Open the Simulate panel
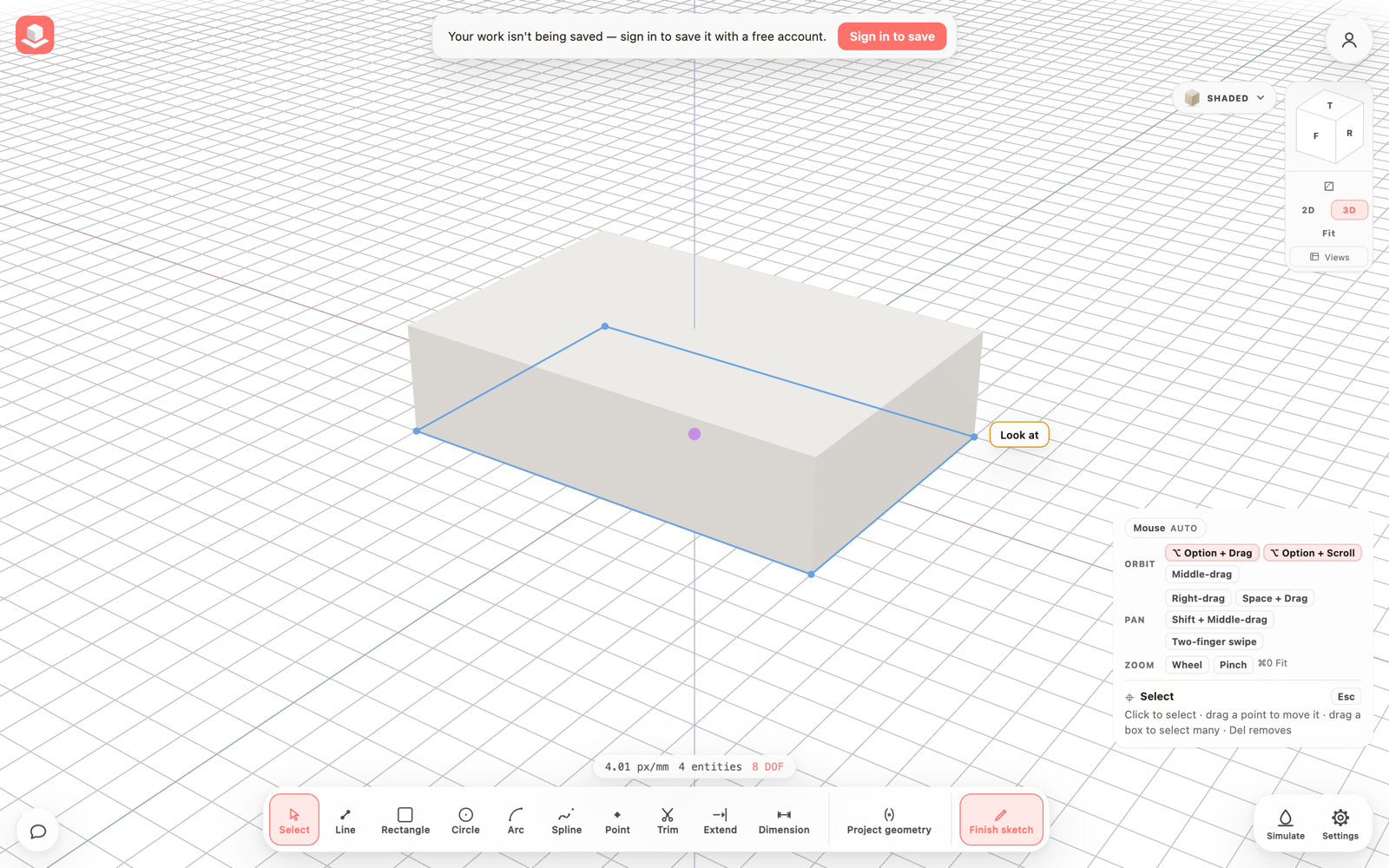Screen dimensions: 1389x868 1286,824
